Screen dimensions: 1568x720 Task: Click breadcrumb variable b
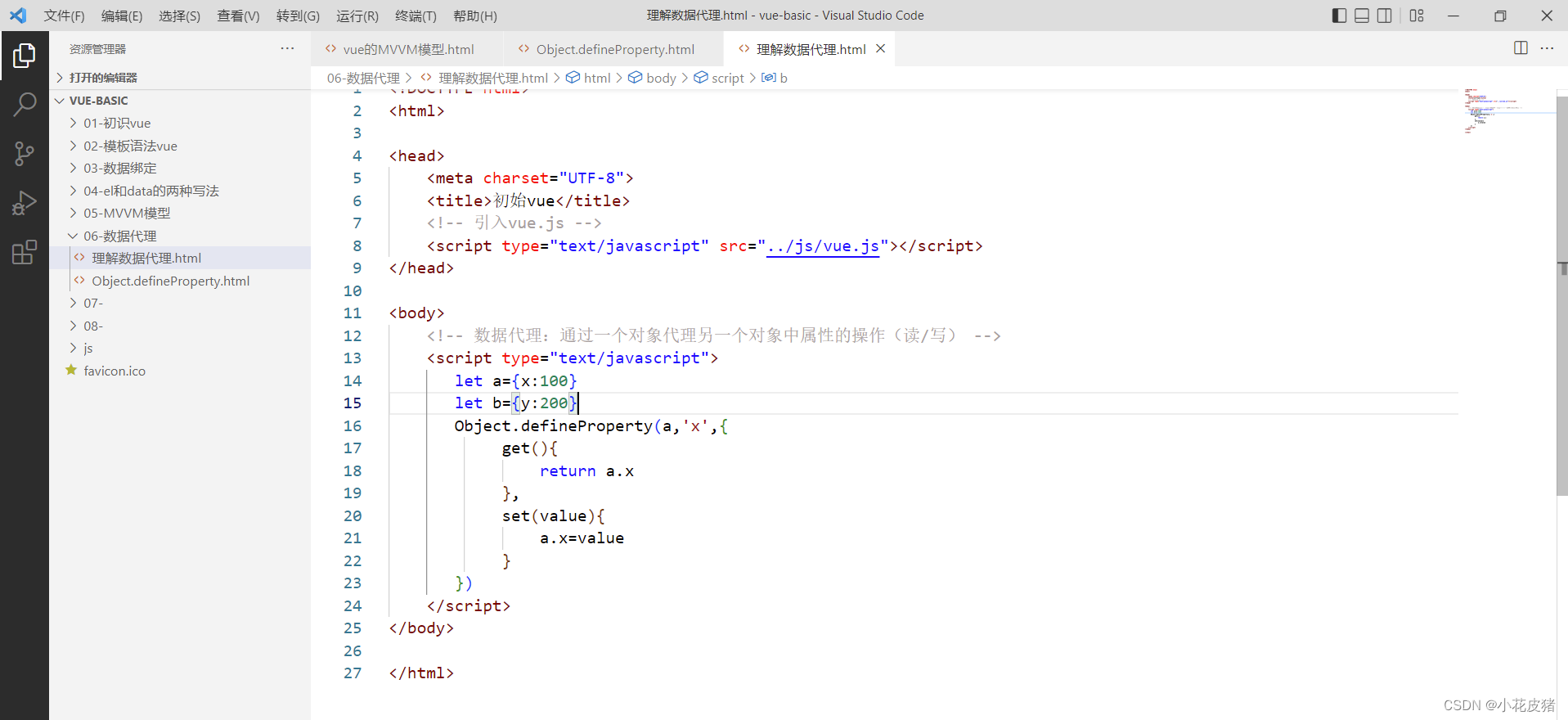point(783,78)
